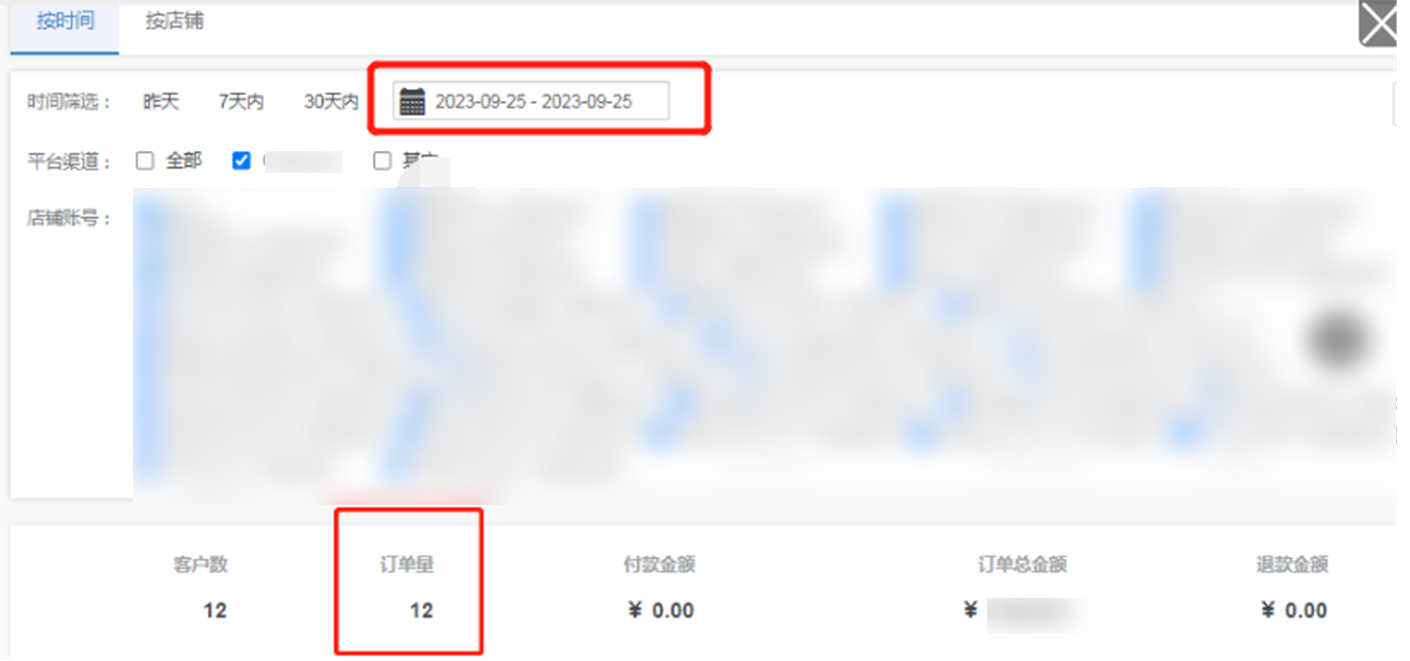Click the 订单总金额 statistic label
Viewport: 1410px width, 661px height.
(x=1022, y=565)
